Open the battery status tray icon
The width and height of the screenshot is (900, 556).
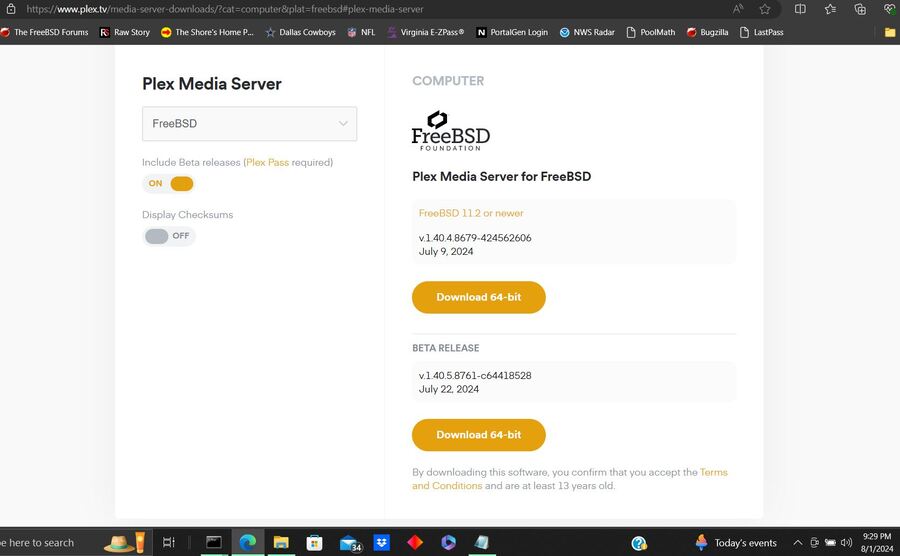[830, 543]
